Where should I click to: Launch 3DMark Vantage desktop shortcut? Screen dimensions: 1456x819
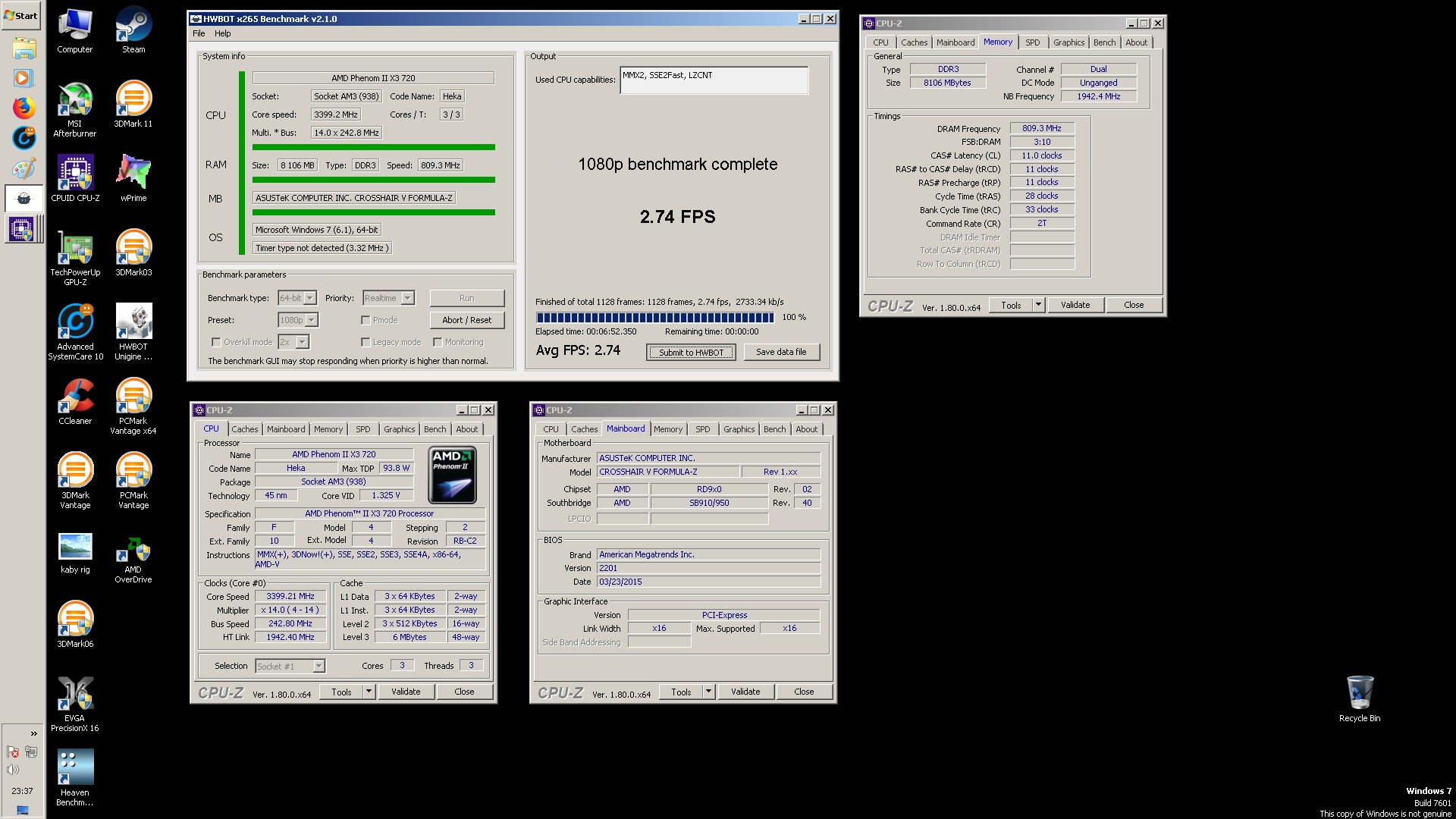pos(75,481)
